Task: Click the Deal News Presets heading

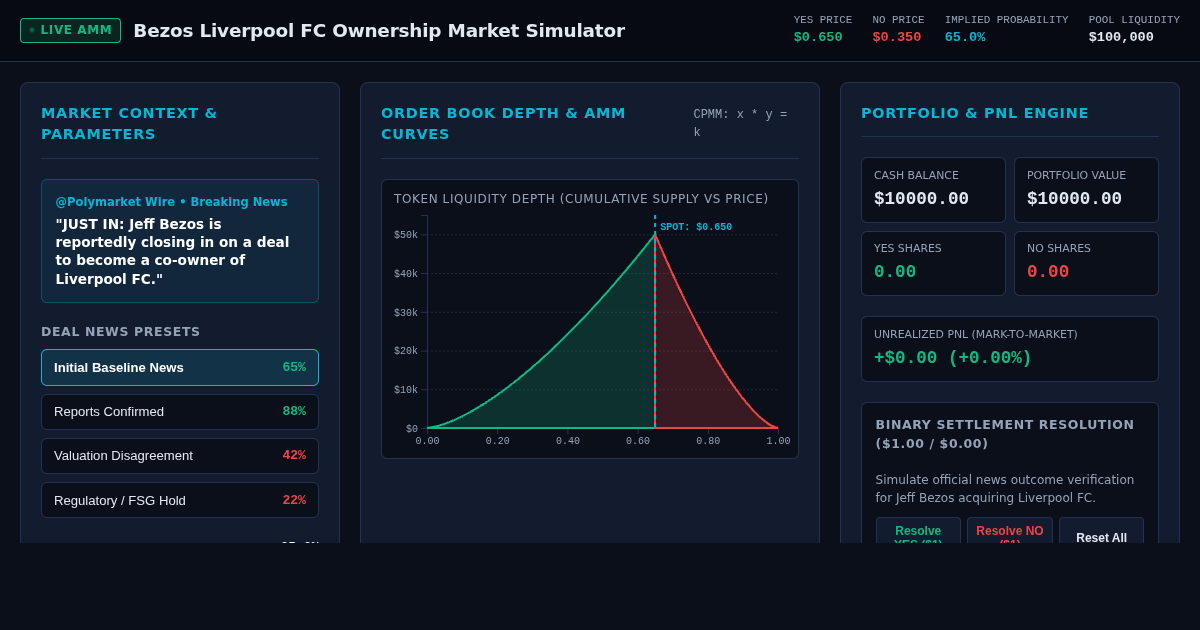Action: point(121,332)
